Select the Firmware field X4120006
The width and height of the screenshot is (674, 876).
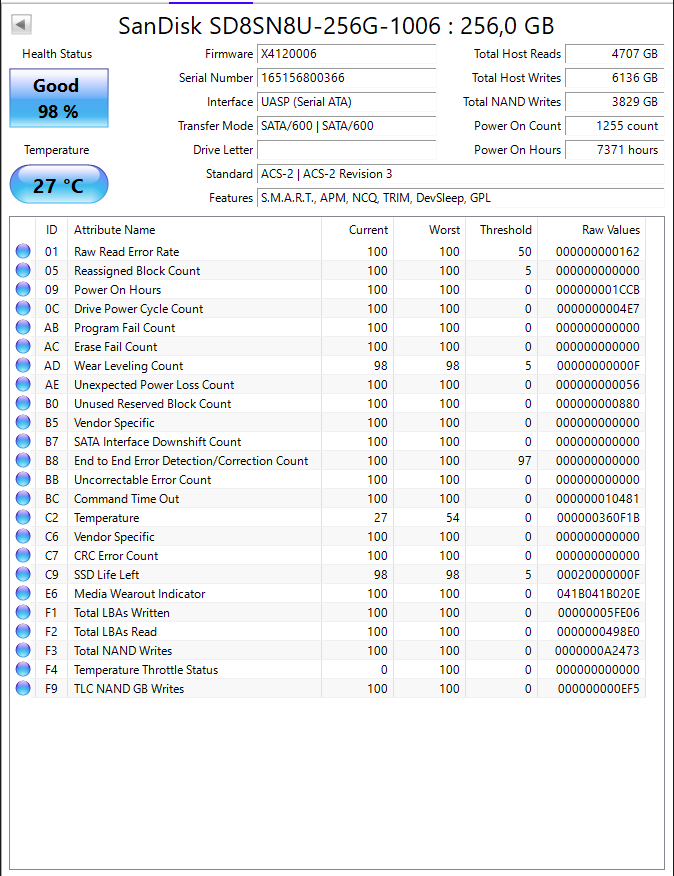347,54
